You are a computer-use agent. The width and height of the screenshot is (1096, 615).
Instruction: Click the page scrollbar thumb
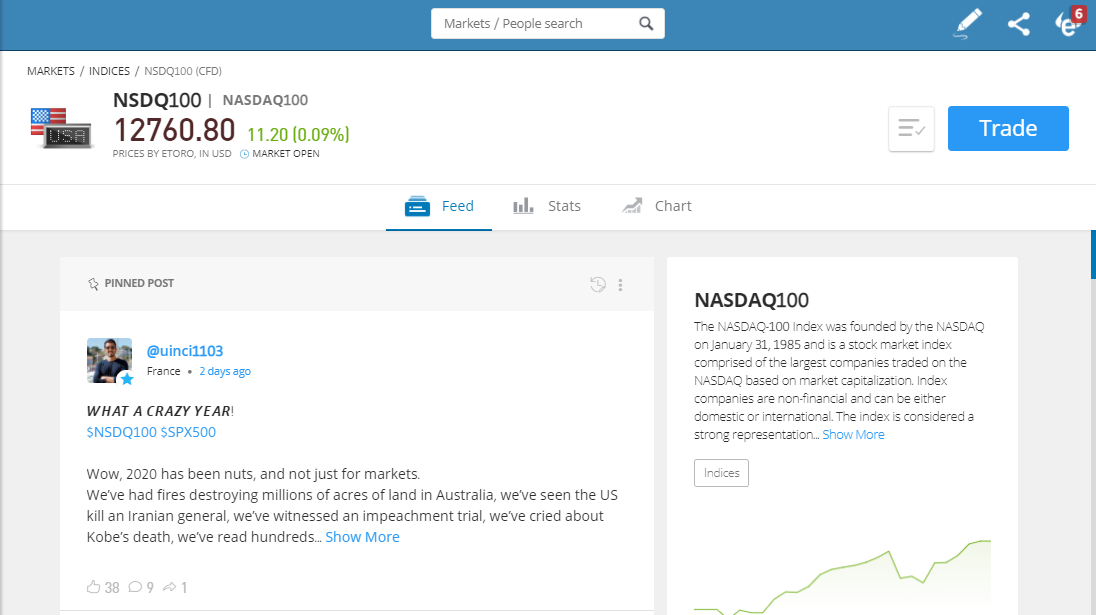(1093, 254)
